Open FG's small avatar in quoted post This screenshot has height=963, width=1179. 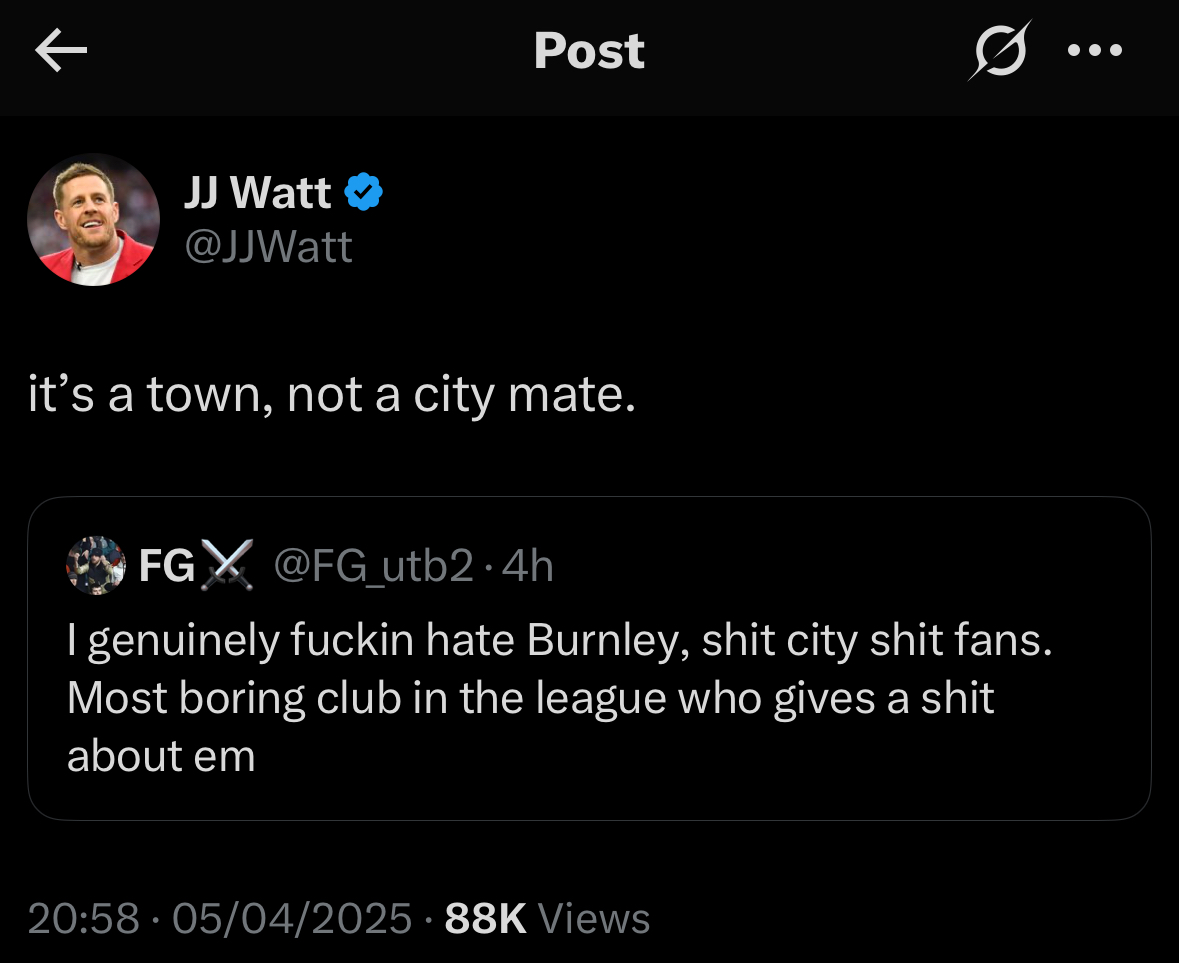tap(96, 566)
